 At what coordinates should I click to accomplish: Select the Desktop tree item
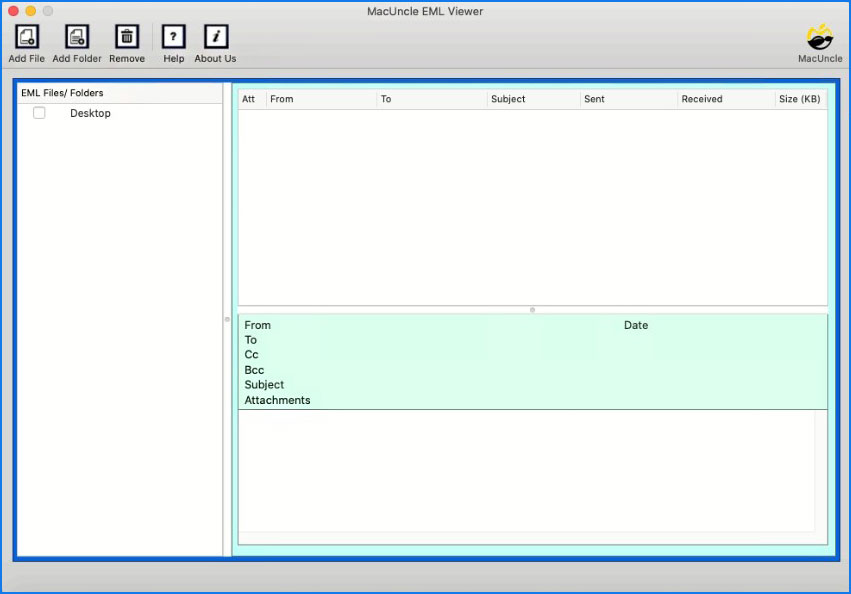(x=90, y=113)
